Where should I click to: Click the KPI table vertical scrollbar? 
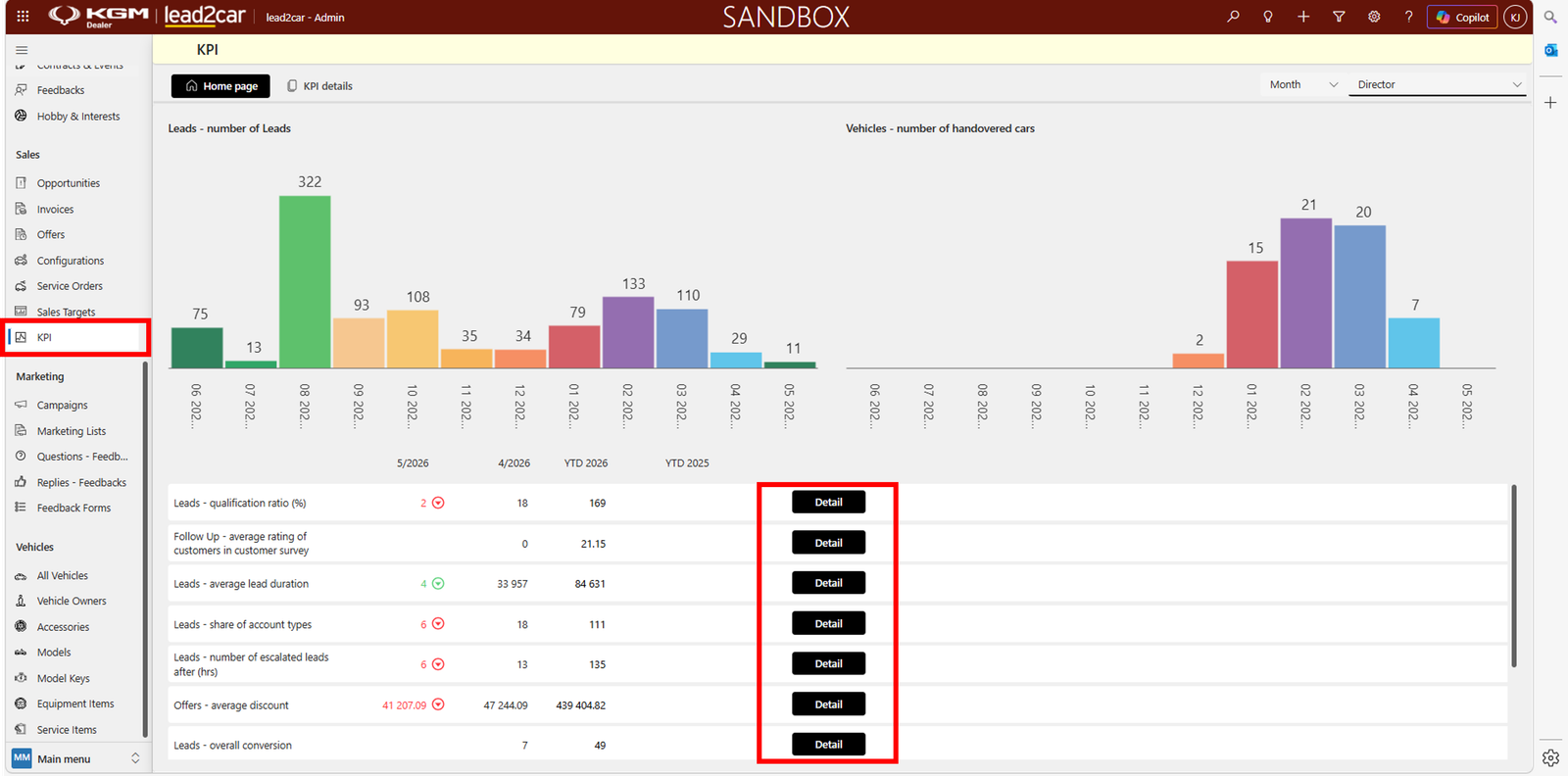pyautogui.click(x=1514, y=576)
